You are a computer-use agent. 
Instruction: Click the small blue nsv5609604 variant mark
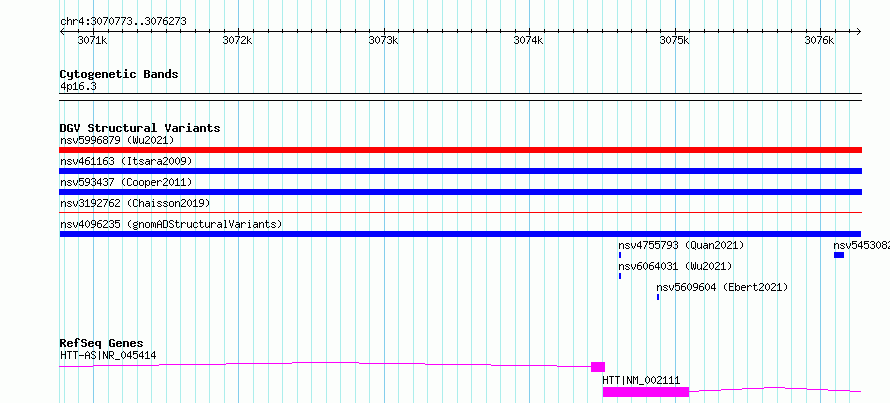[658, 297]
